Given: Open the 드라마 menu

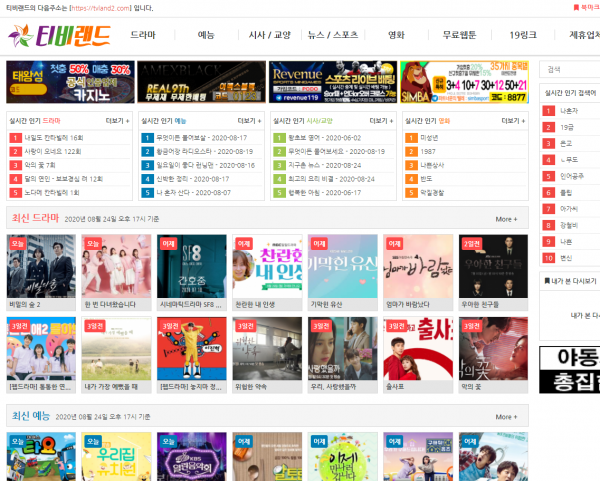Looking at the screenshot, I should pos(143,35).
